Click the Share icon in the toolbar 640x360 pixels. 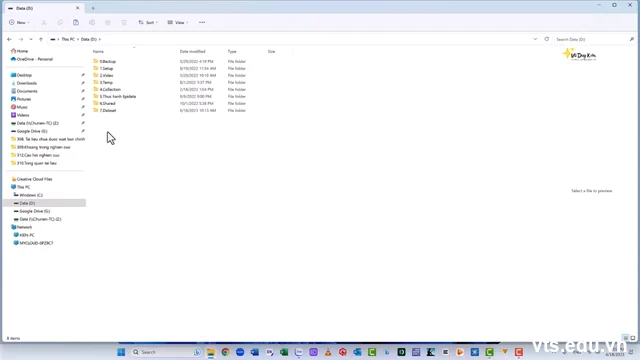(108, 22)
